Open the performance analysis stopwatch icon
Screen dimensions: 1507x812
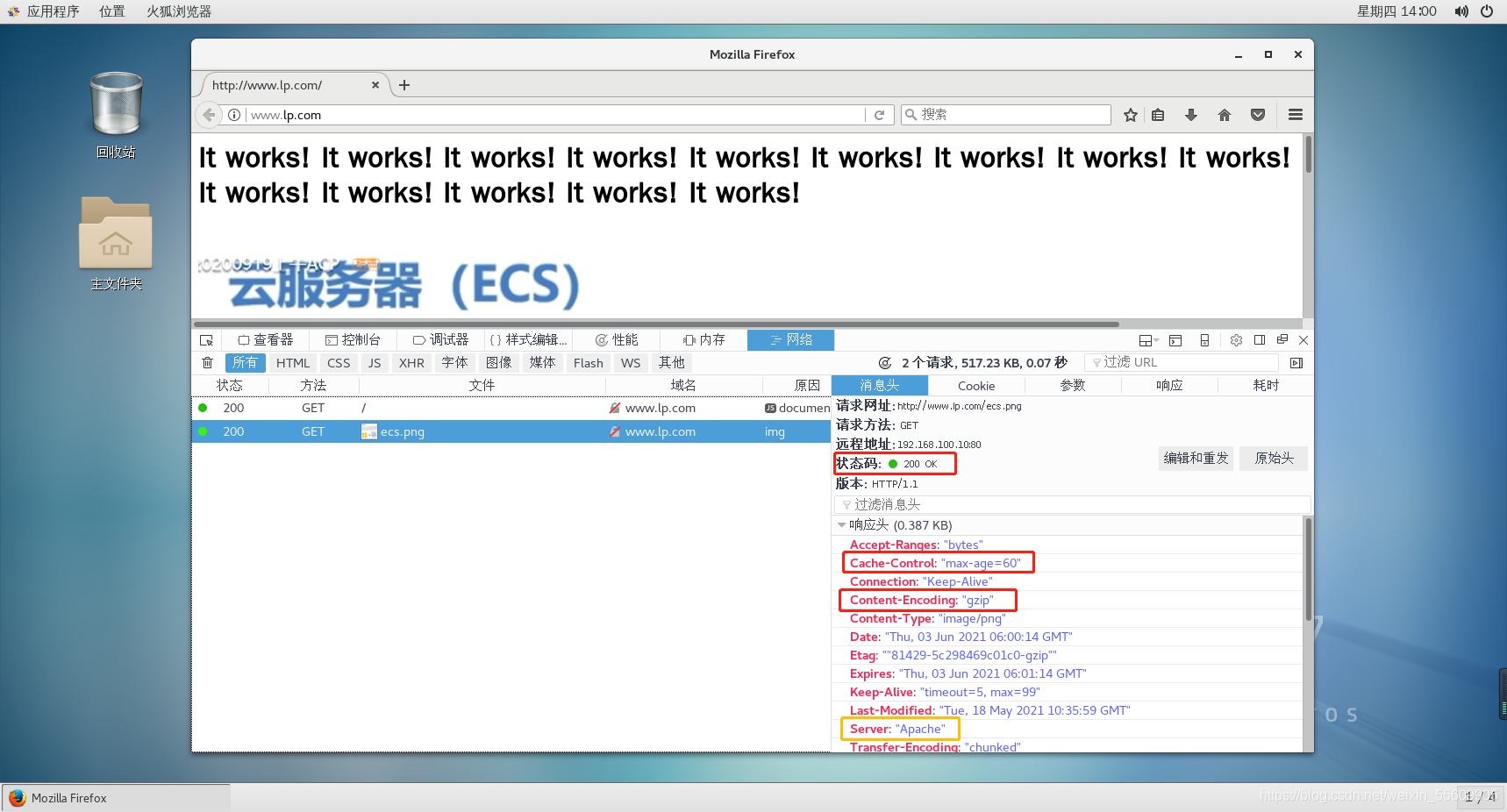(x=885, y=363)
